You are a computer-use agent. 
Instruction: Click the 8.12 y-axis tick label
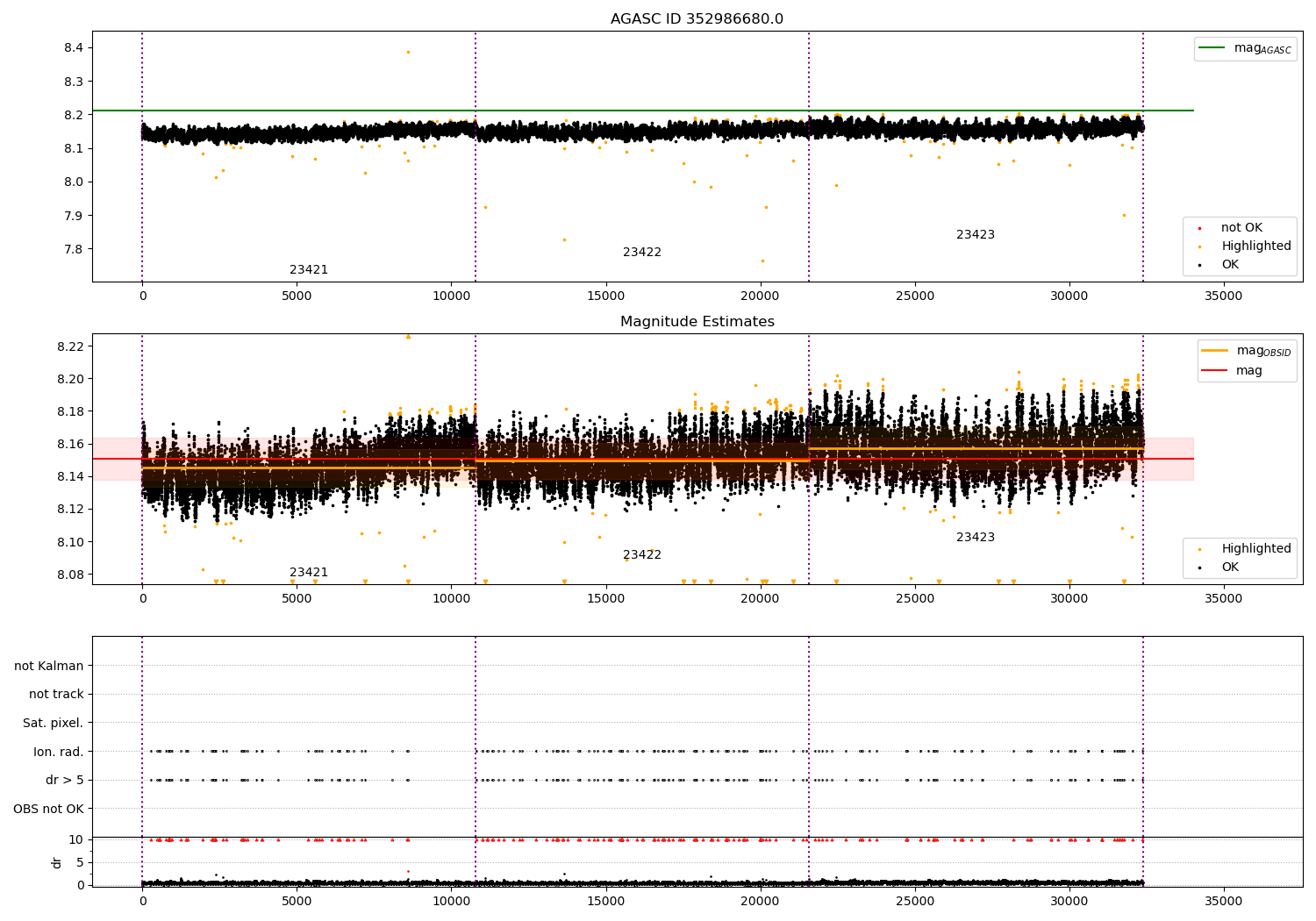pyautogui.click(x=70, y=509)
